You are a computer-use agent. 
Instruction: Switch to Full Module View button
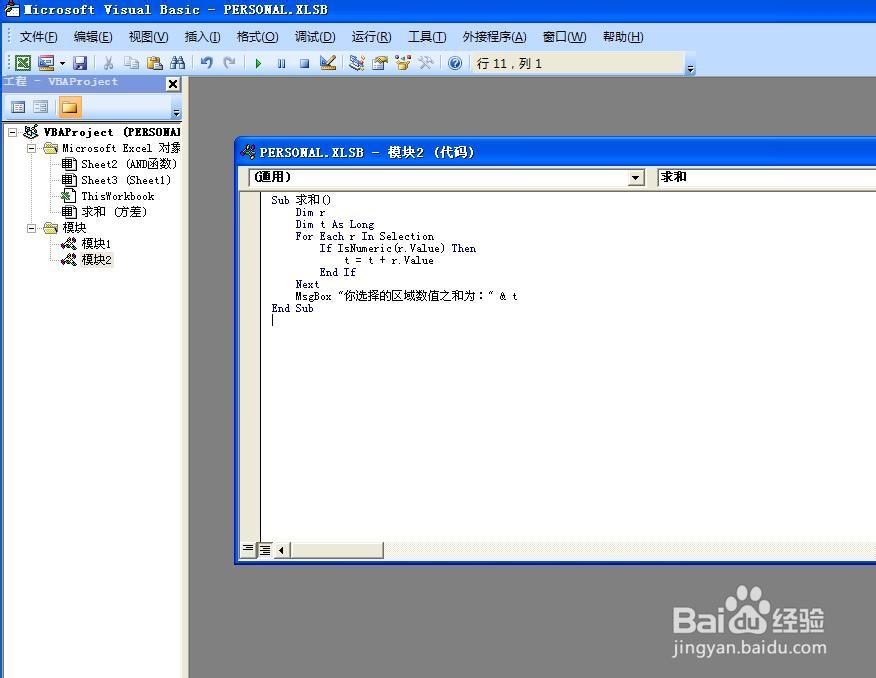coord(265,550)
